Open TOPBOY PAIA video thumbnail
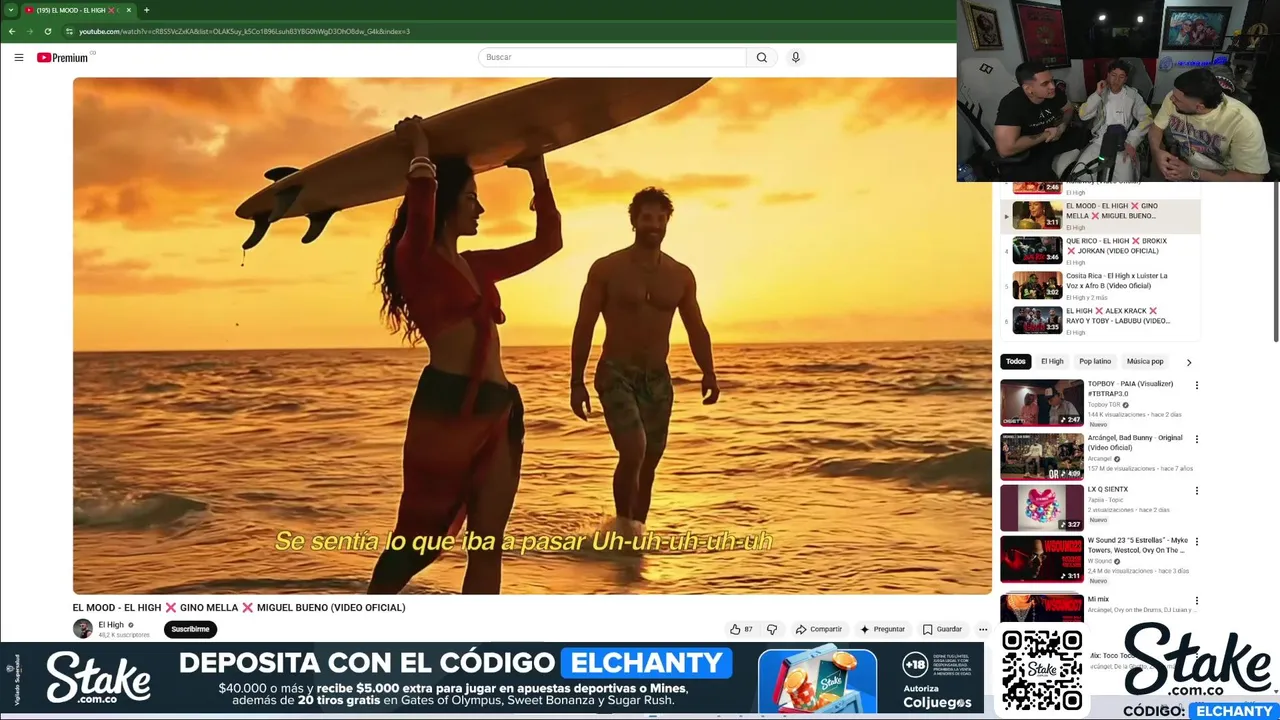Image resolution: width=1280 pixels, height=720 pixels. (x=1042, y=402)
